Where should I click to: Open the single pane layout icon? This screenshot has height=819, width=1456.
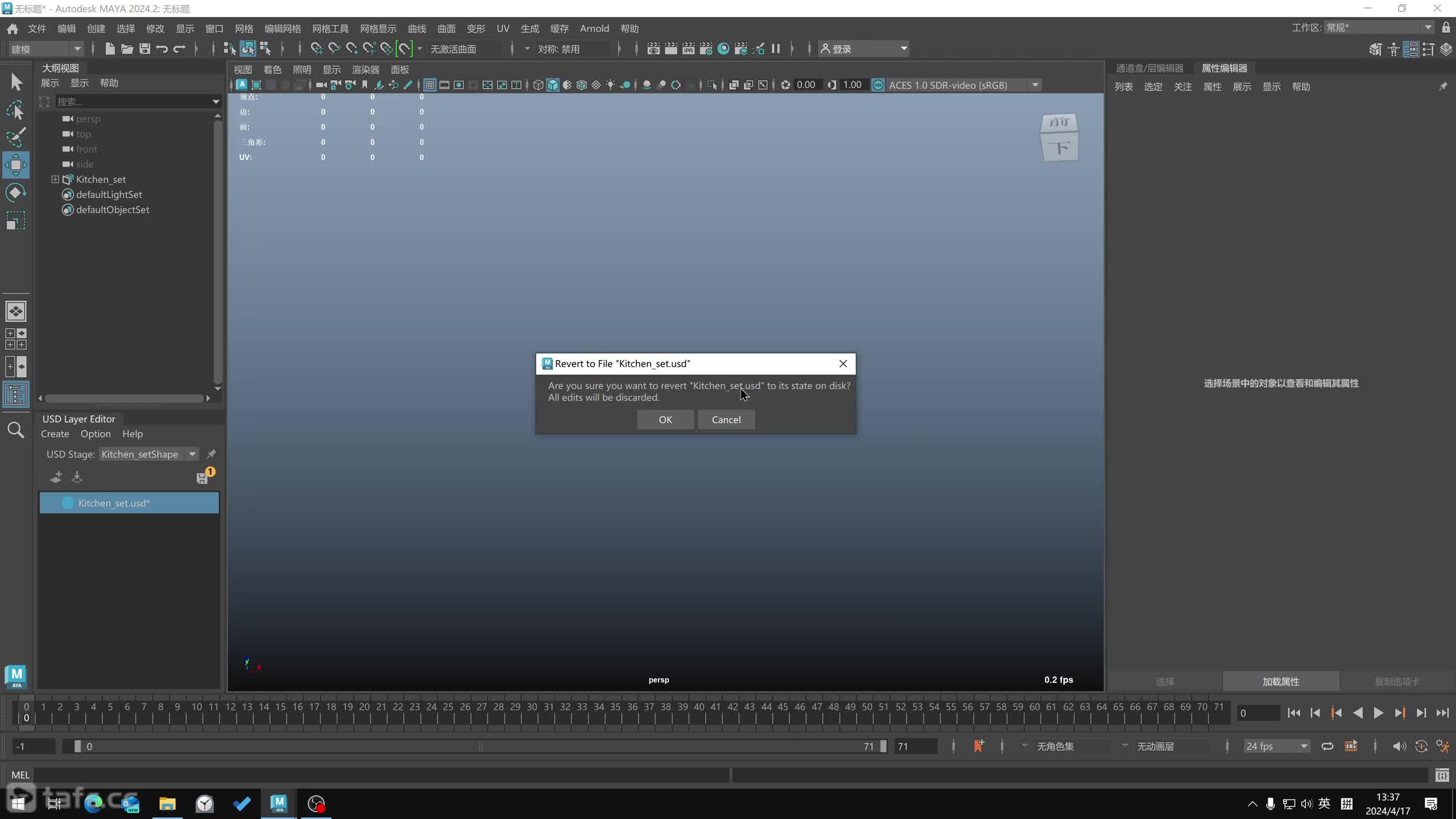coord(16,311)
